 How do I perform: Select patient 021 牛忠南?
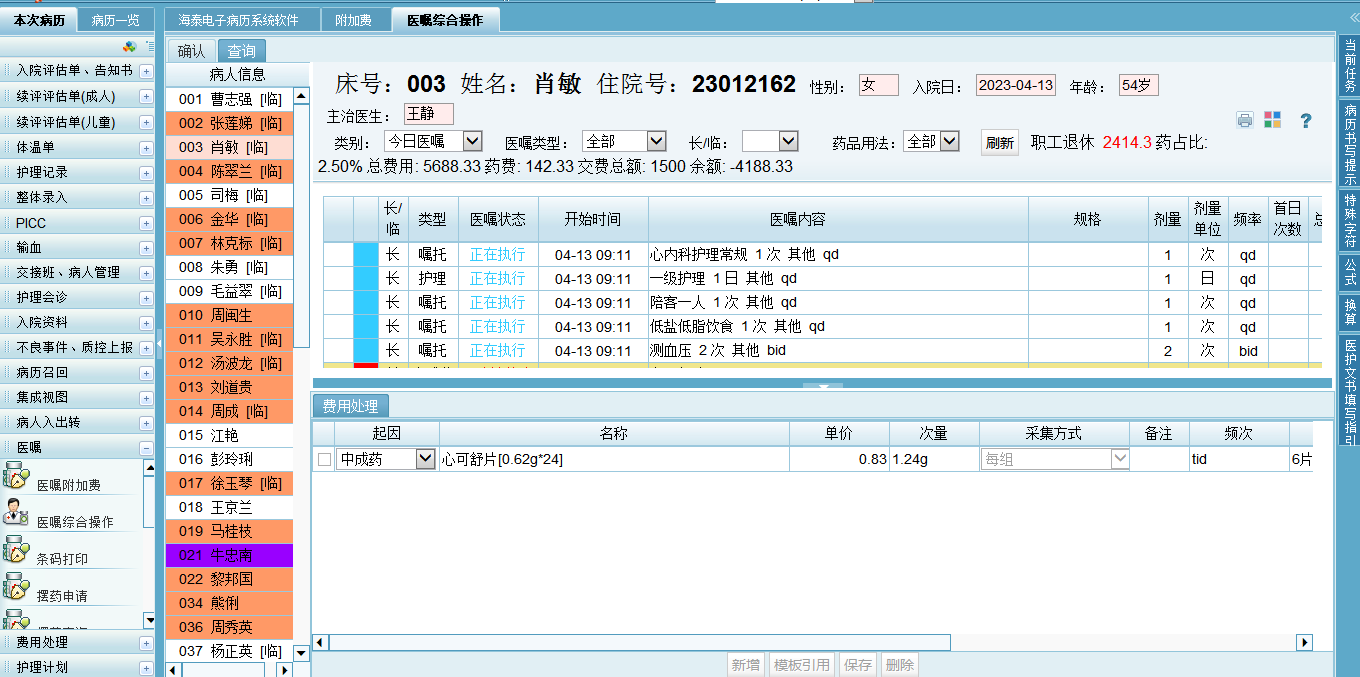pos(229,555)
